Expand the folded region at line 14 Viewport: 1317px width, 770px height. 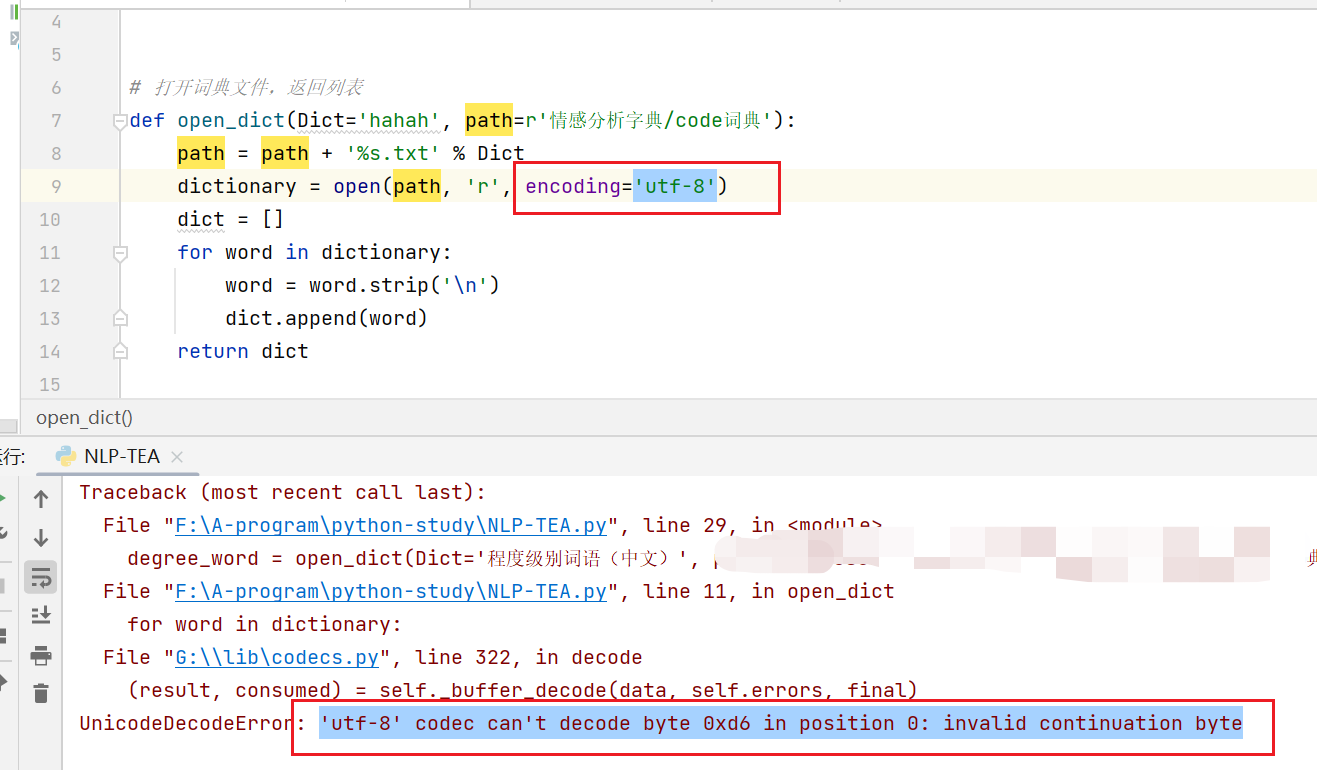tap(120, 350)
